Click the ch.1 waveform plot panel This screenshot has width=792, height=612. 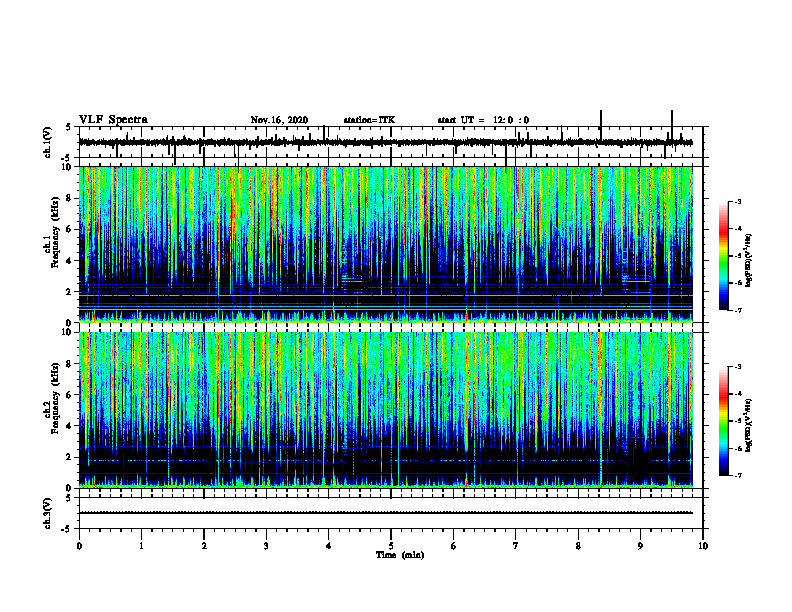pyautogui.click(x=391, y=142)
